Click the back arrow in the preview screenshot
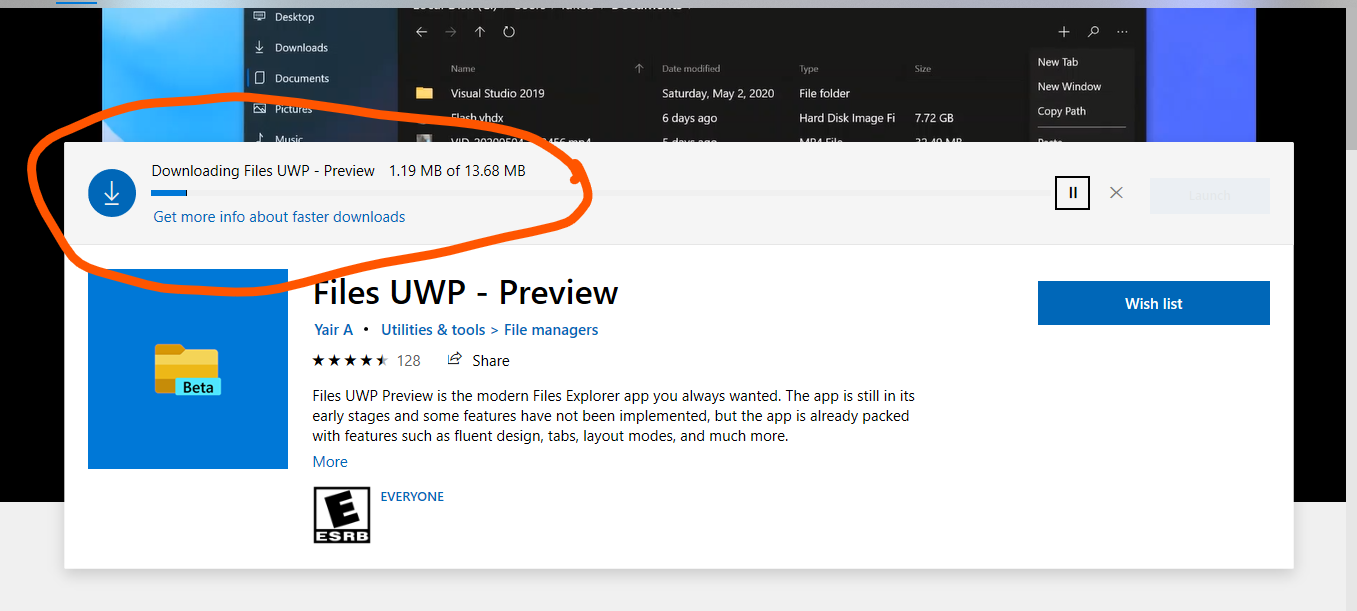The width and height of the screenshot is (1357, 611). tap(422, 32)
